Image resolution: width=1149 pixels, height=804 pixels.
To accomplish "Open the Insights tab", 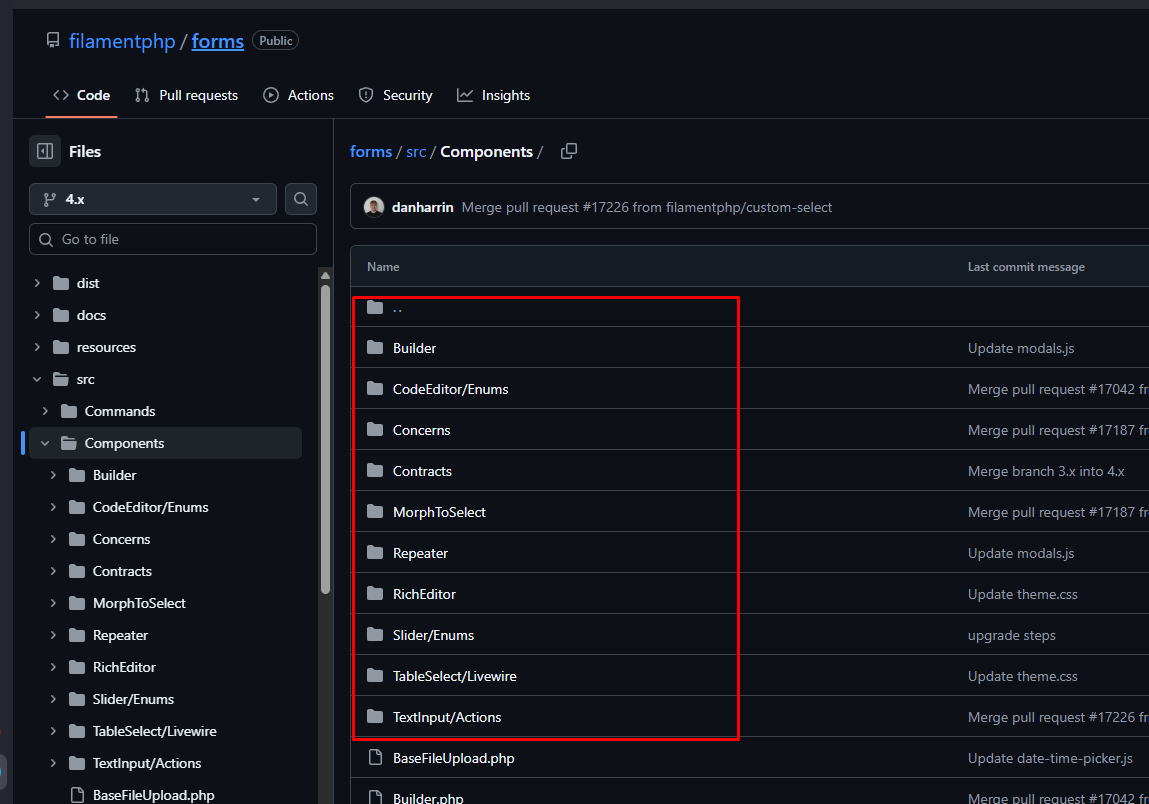I will (493, 95).
